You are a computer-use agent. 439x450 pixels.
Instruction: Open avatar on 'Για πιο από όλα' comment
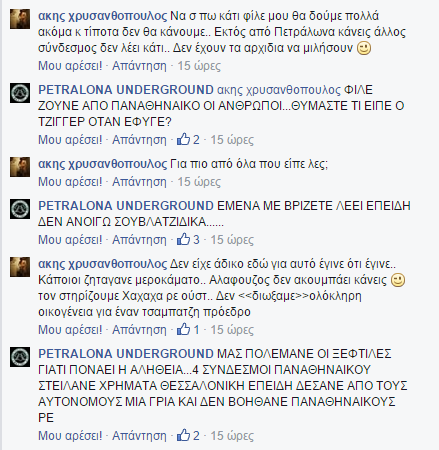tap(20, 167)
